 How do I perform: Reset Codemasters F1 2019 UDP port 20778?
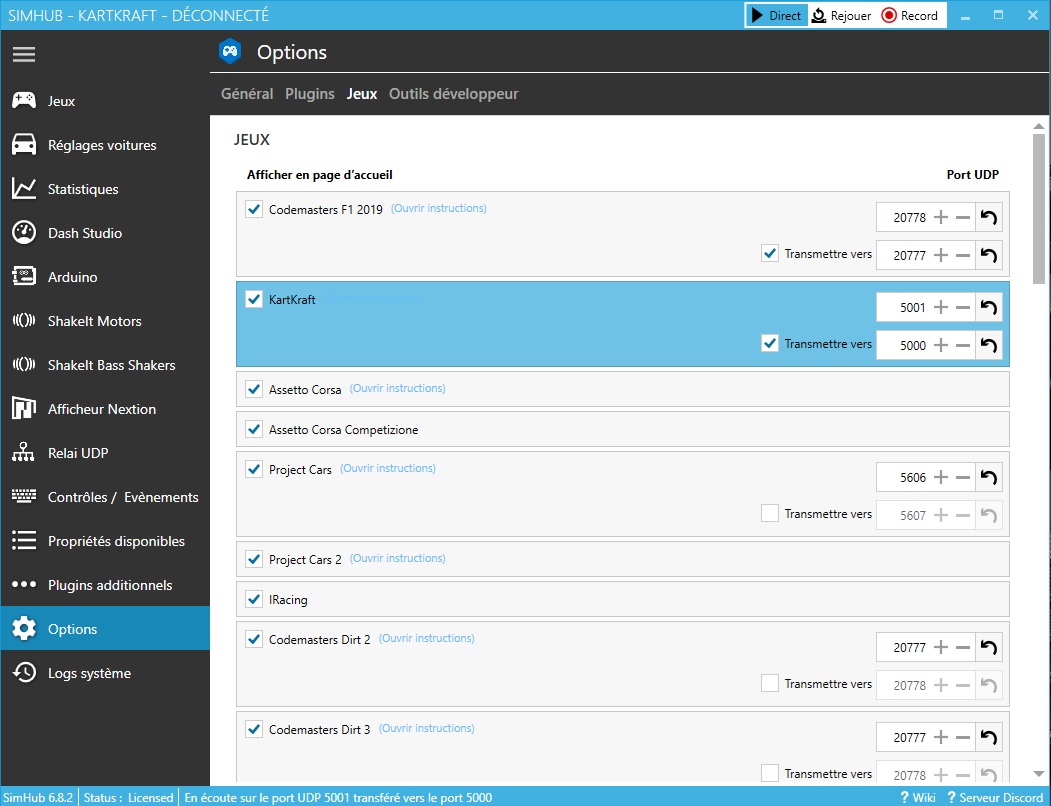989,217
